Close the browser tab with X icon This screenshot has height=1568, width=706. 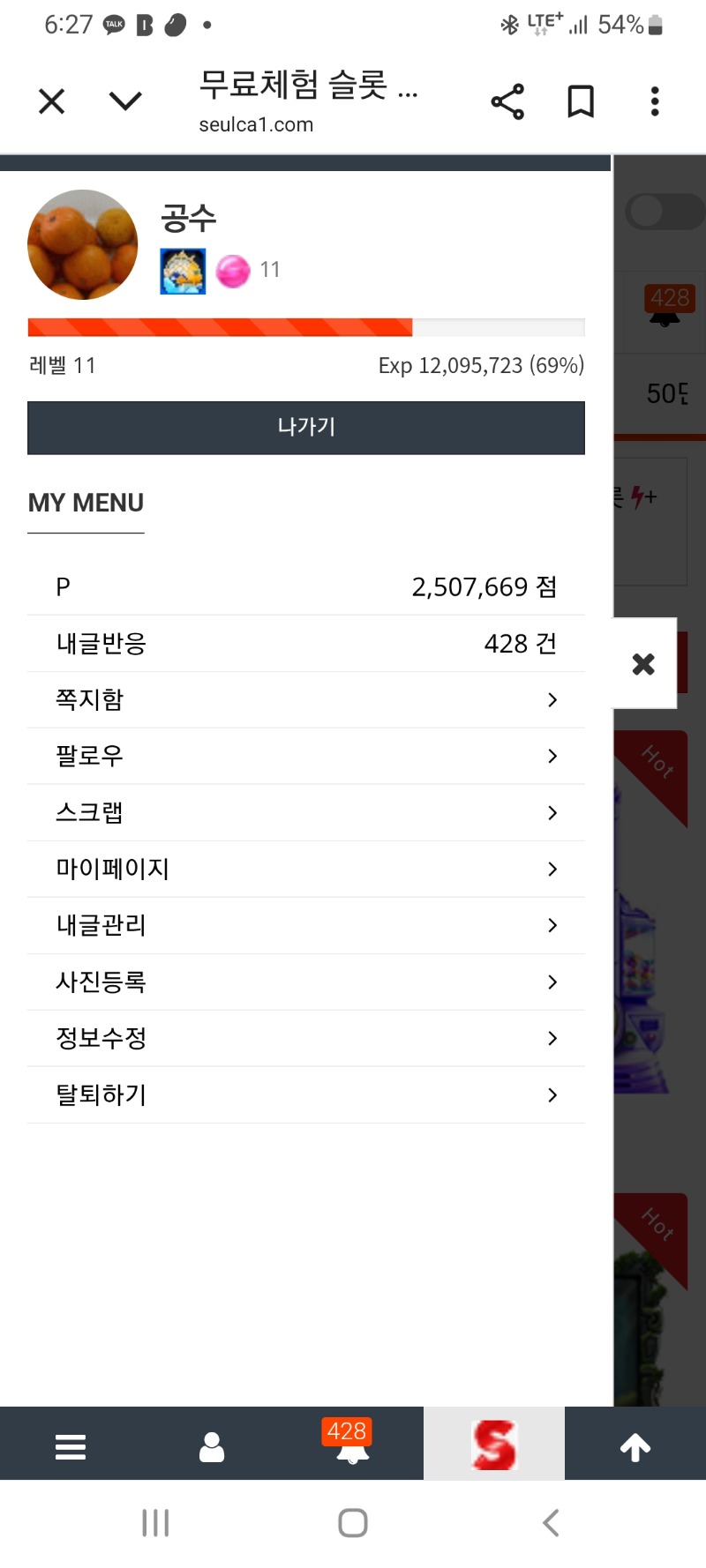click(x=52, y=101)
